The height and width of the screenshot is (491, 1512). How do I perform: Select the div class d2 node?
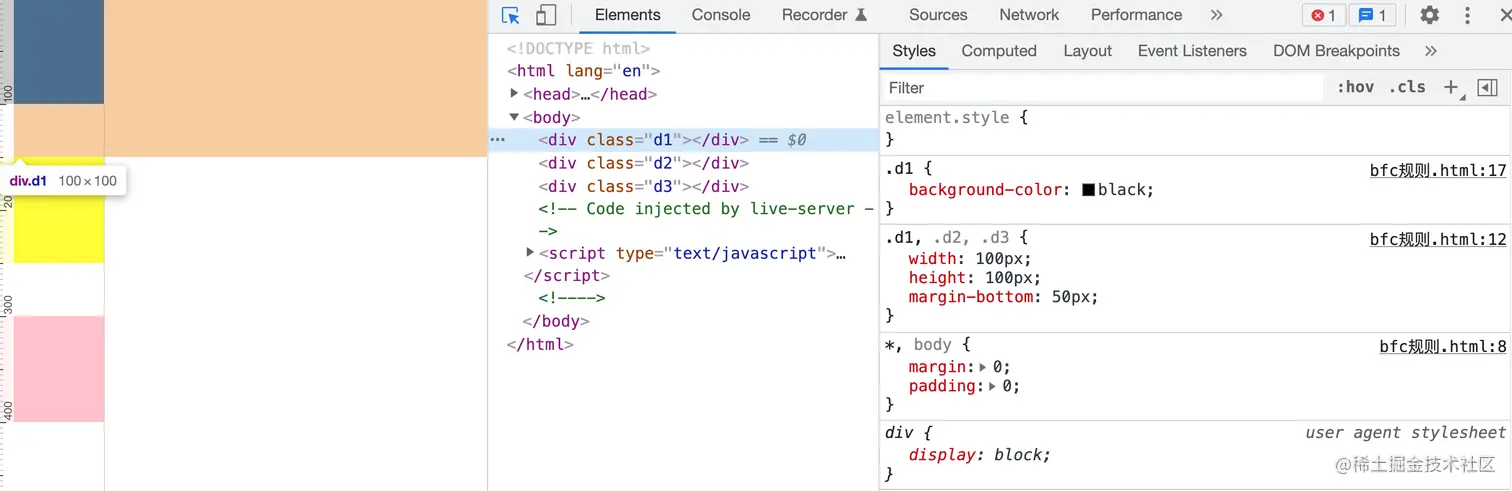(x=643, y=163)
